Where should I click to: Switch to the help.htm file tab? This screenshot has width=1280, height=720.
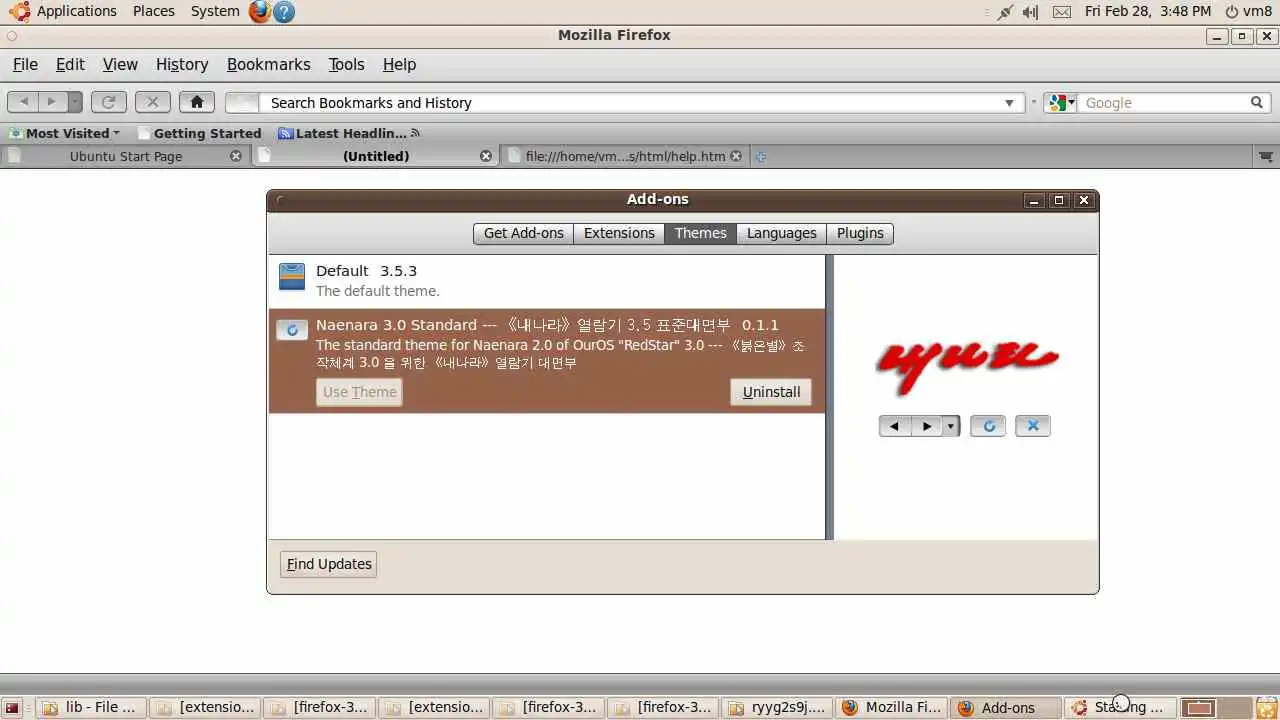[x=625, y=156]
